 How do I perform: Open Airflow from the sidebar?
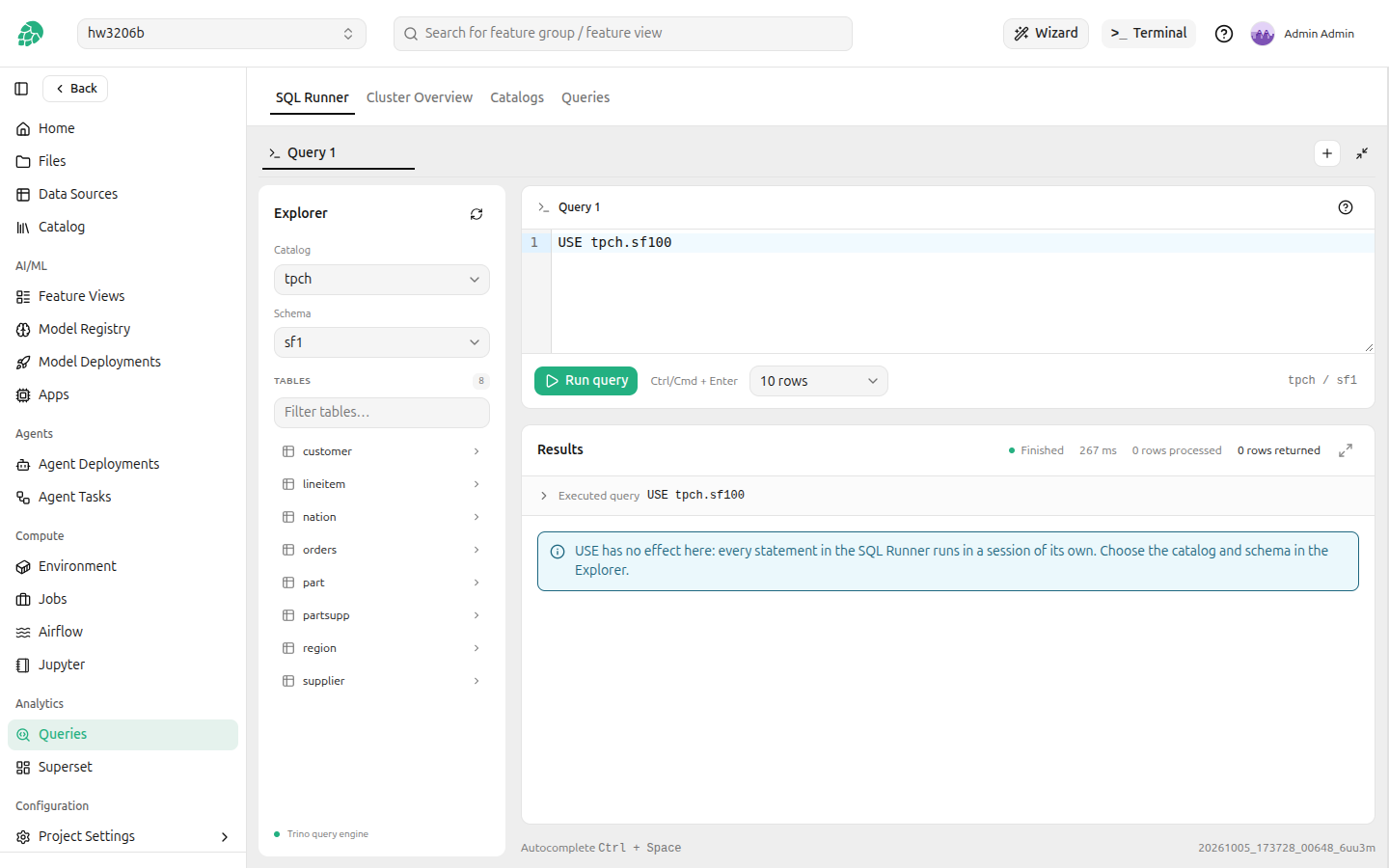click(123, 632)
